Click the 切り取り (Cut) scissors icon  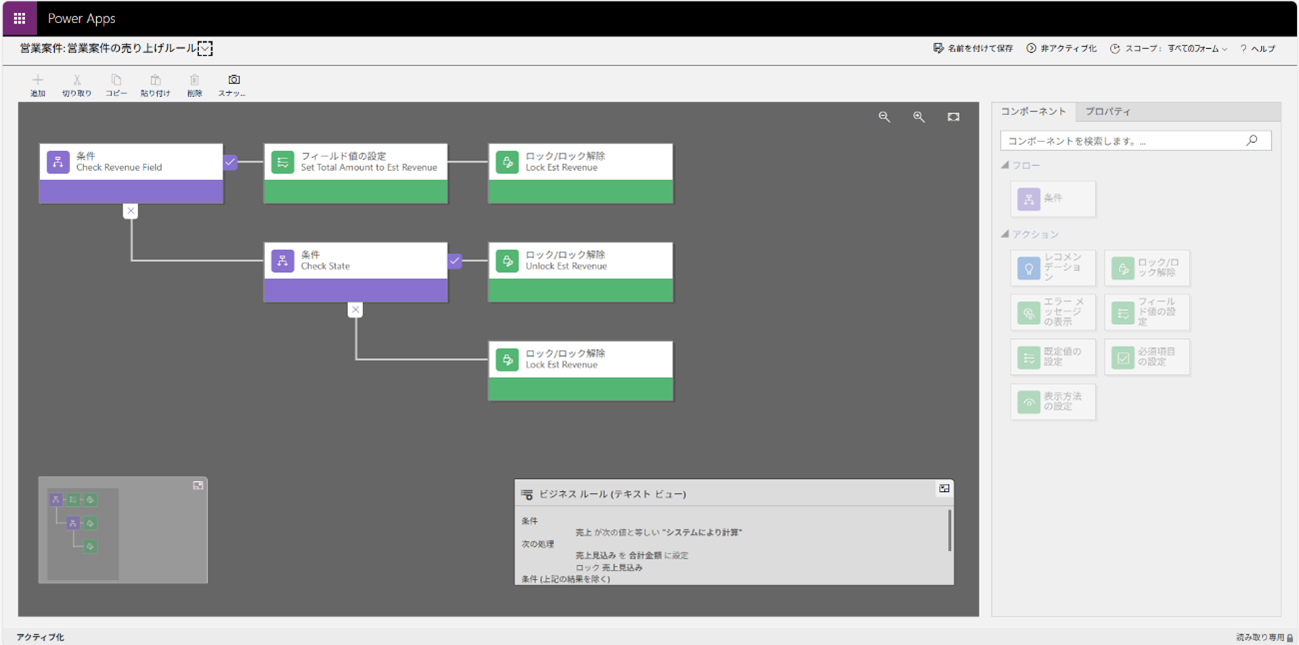[x=77, y=80]
